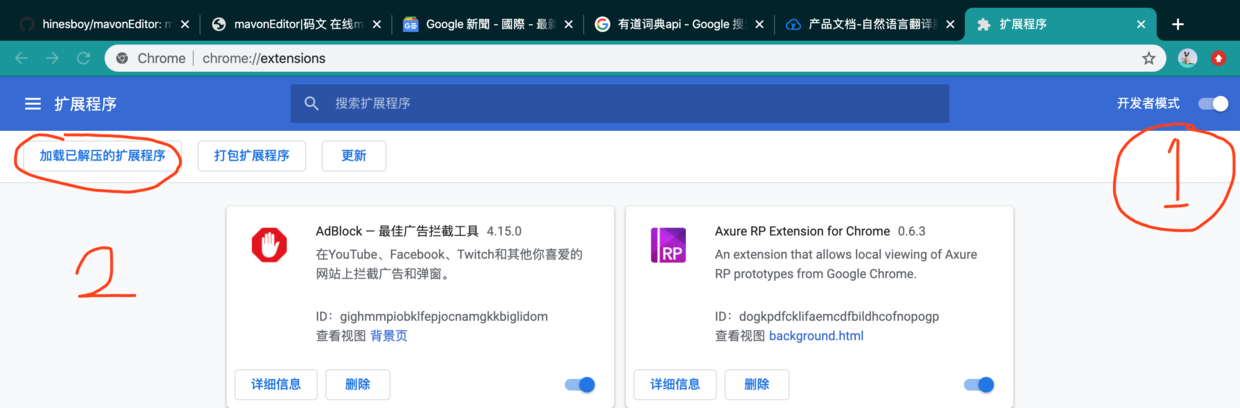
Task: Click the Axure ID dogkpdfcklifaemcdfbildhcofnopogp text
Action: (x=839, y=317)
